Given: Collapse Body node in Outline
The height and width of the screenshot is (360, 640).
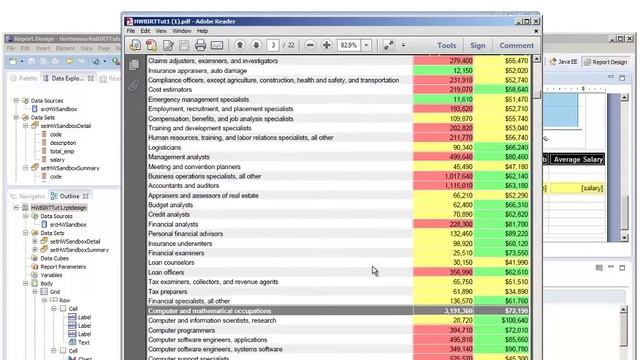Looking at the screenshot, I should 26,283.
